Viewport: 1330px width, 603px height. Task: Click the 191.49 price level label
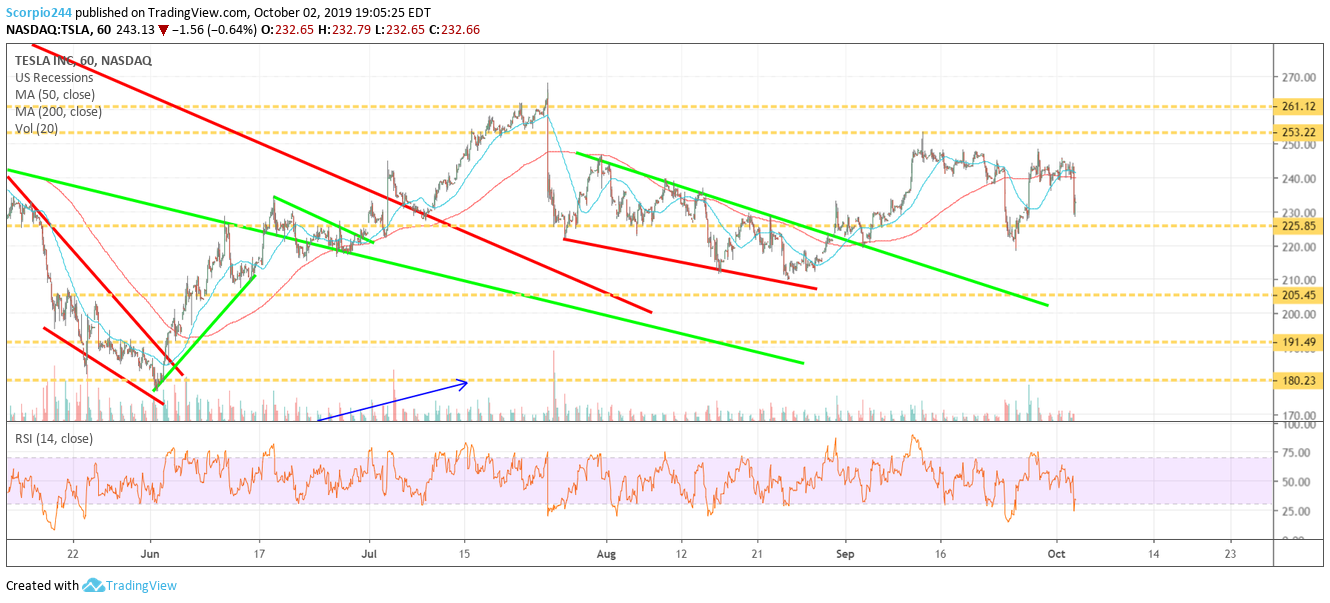1299,342
